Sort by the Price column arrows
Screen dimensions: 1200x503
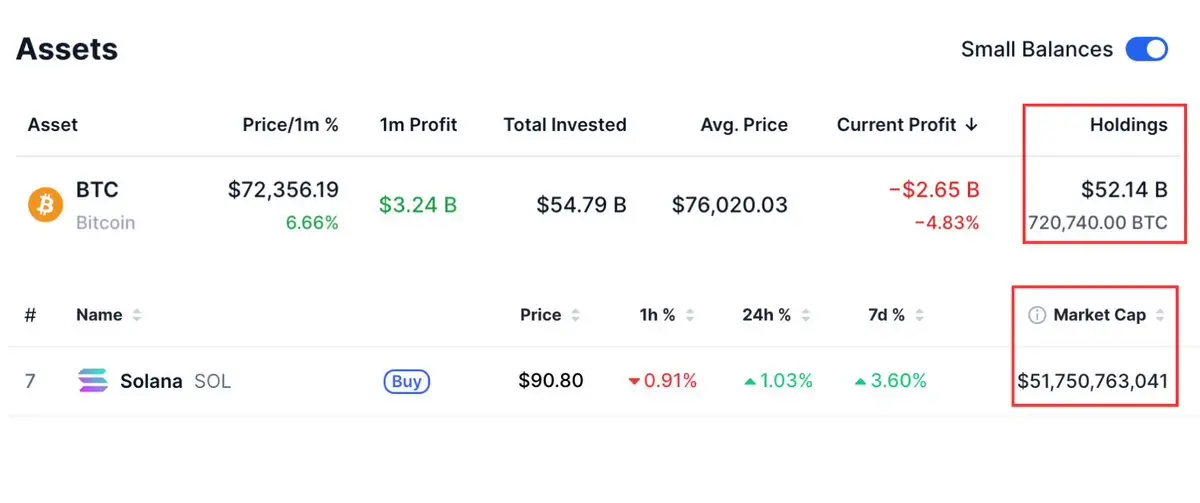(x=576, y=315)
